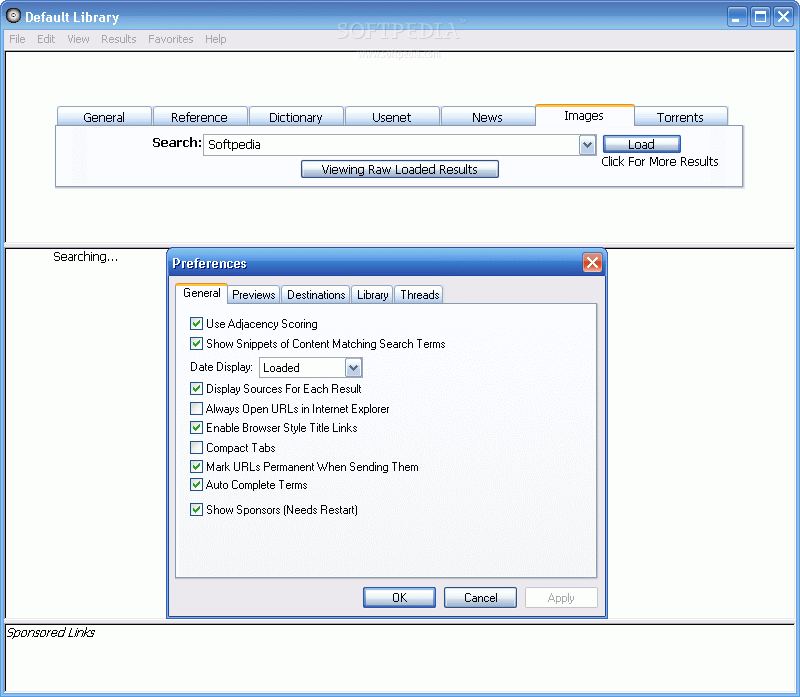Image resolution: width=800 pixels, height=697 pixels.
Task: Select the Images search tab
Action: 584,115
